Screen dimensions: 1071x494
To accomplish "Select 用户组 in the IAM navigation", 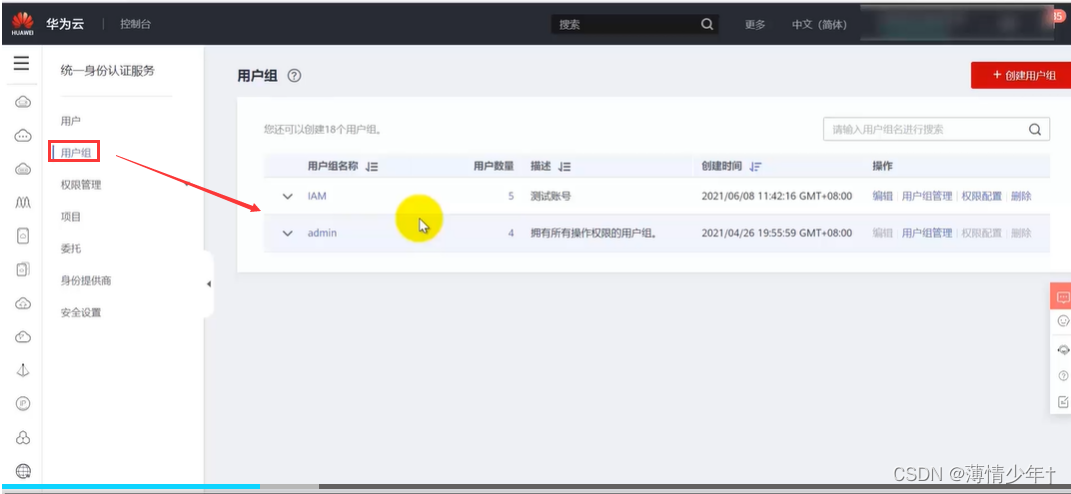I will 75,153.
